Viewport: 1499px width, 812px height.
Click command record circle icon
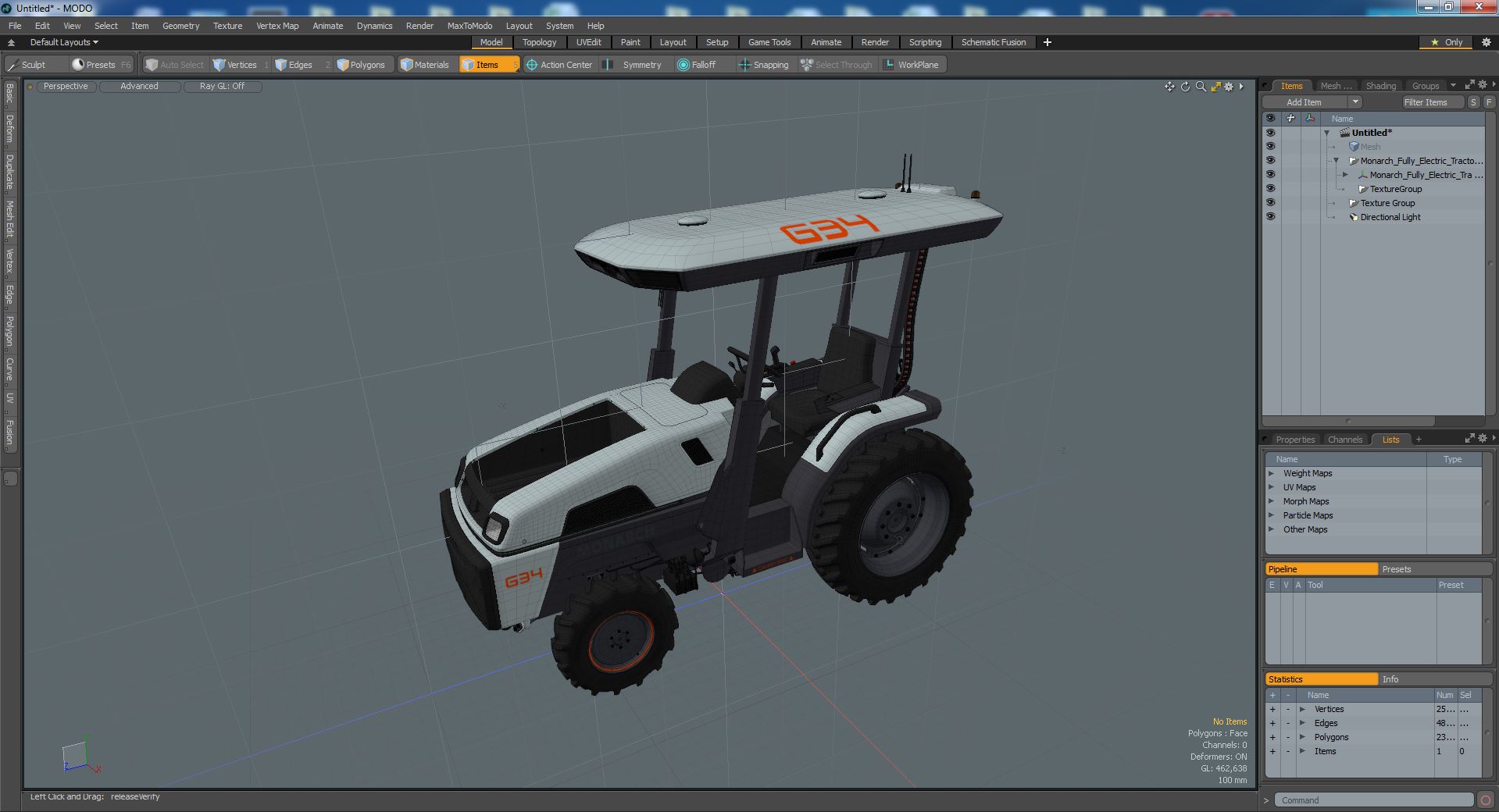coord(1485,800)
